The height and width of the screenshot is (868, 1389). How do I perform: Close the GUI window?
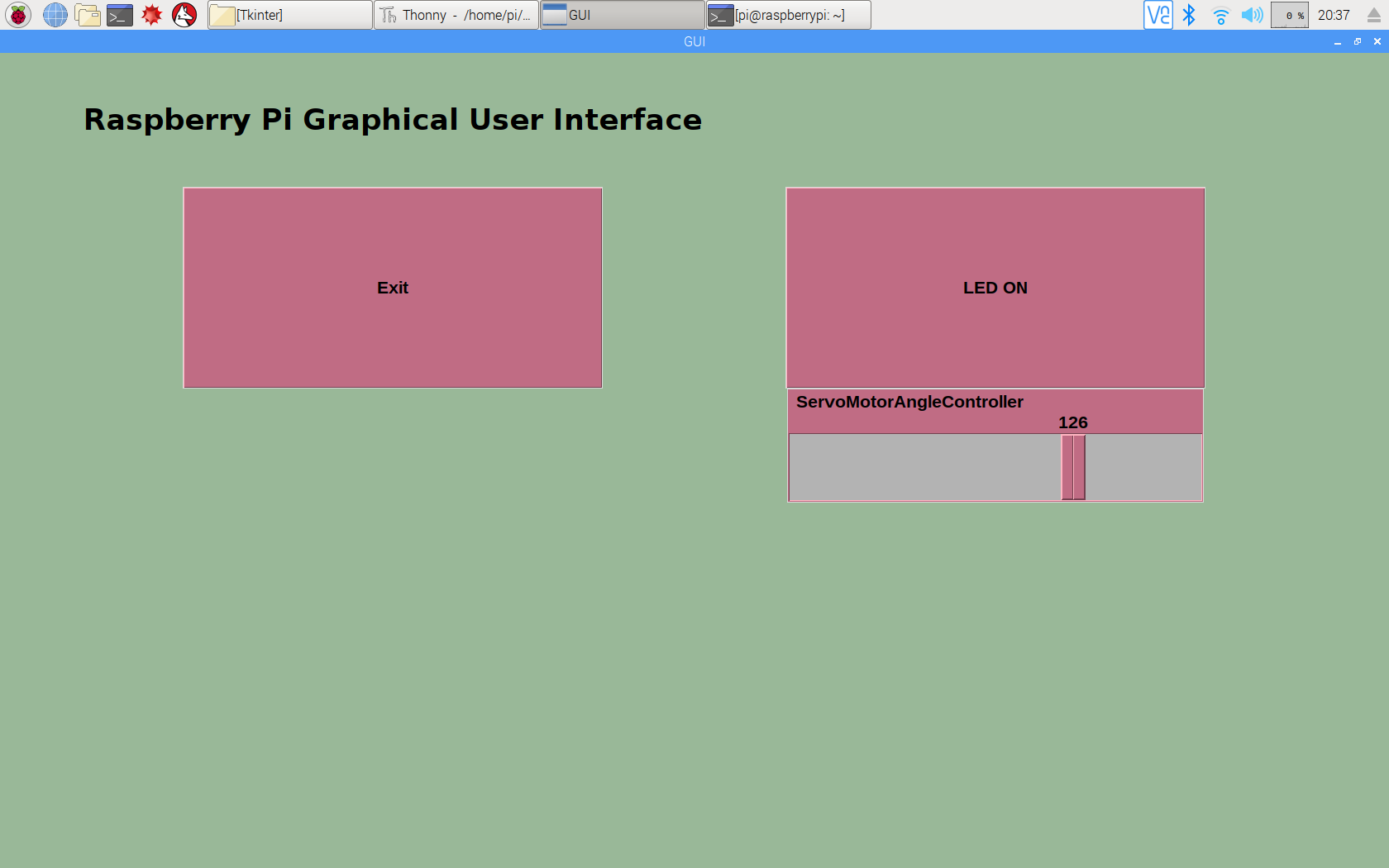[1377, 41]
